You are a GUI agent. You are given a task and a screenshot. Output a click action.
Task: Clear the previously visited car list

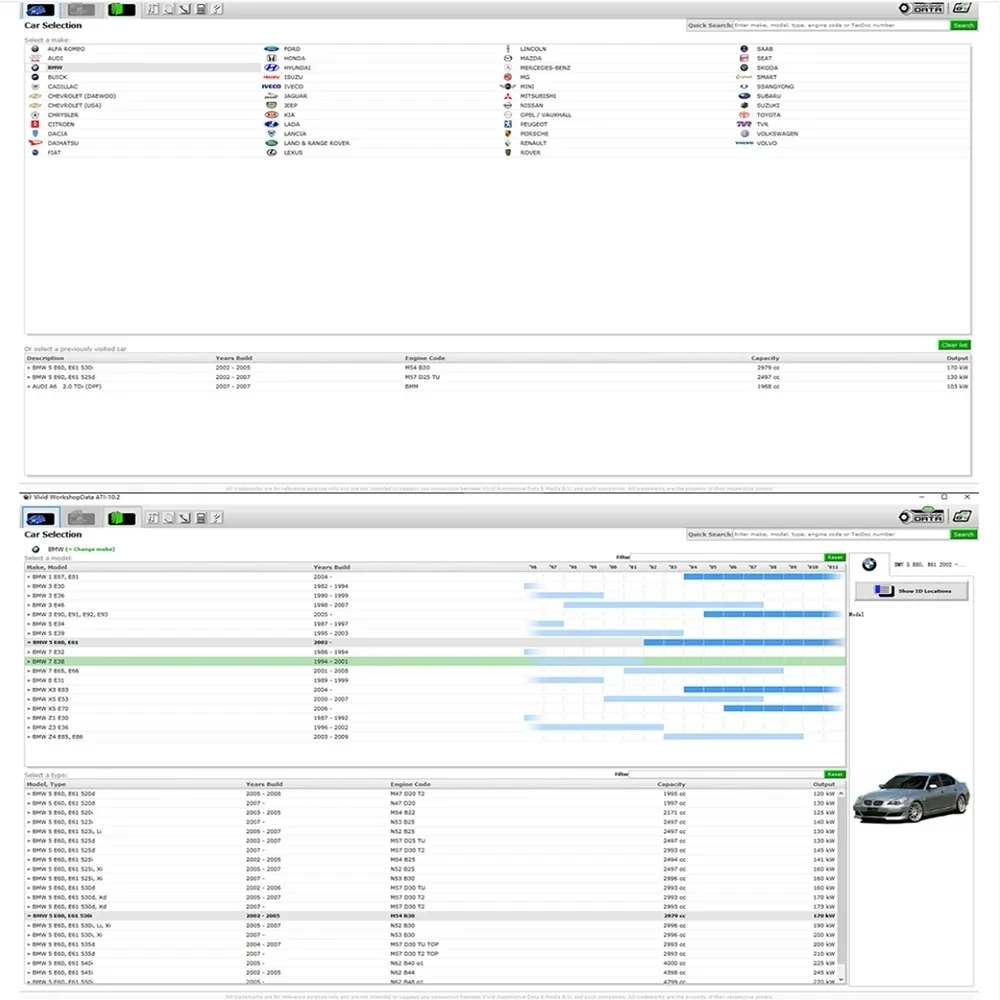[954, 345]
